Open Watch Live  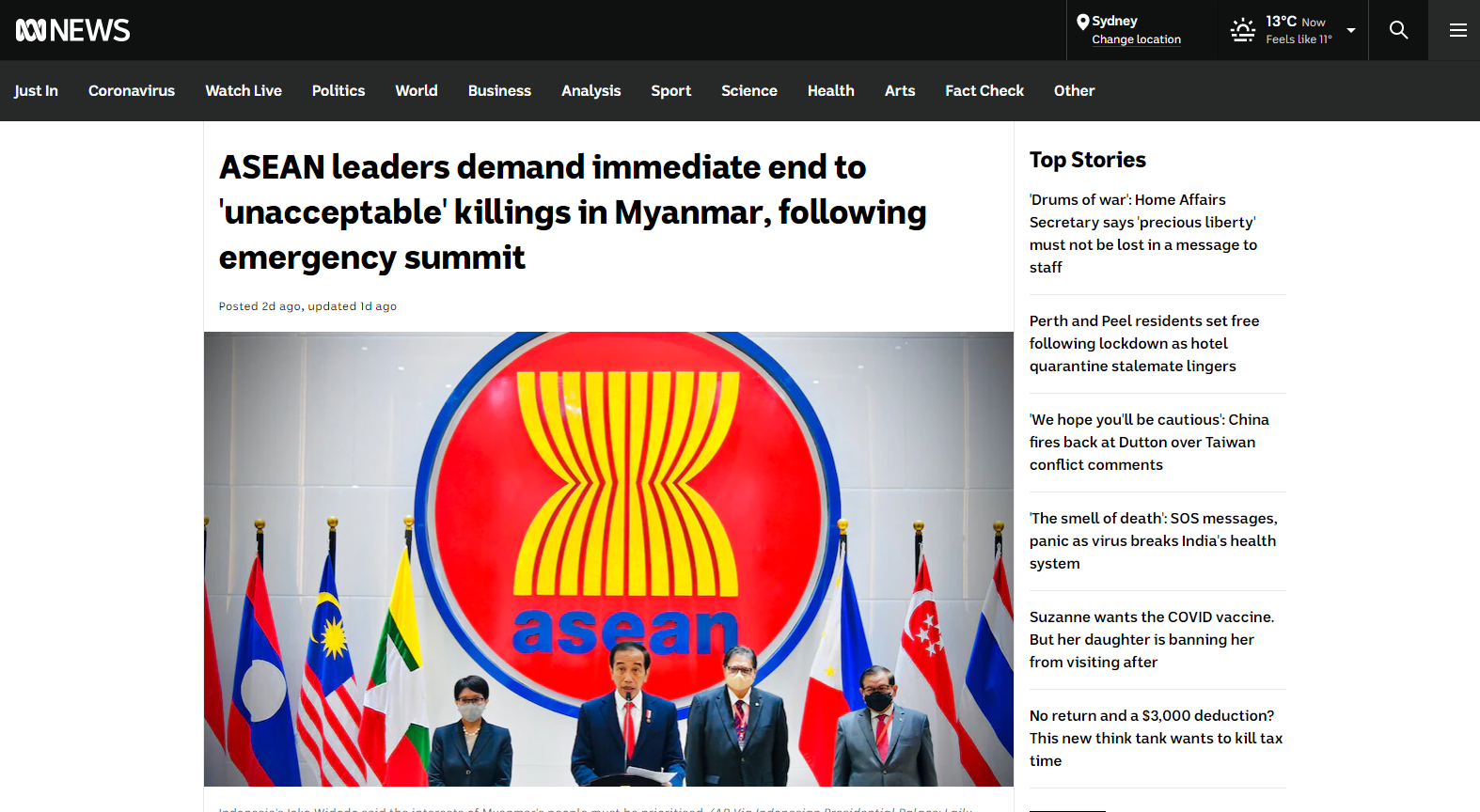point(244,90)
